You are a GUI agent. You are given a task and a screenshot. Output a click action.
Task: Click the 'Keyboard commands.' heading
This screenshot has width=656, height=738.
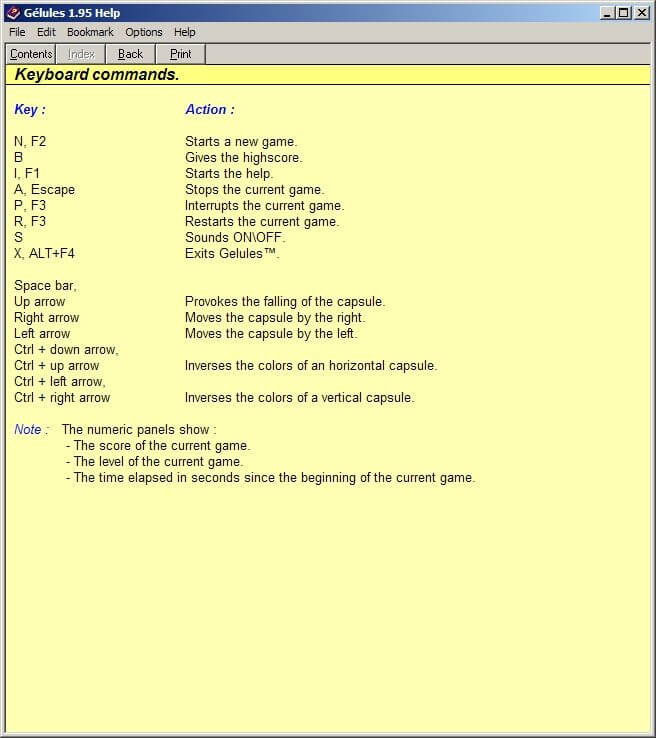97,74
